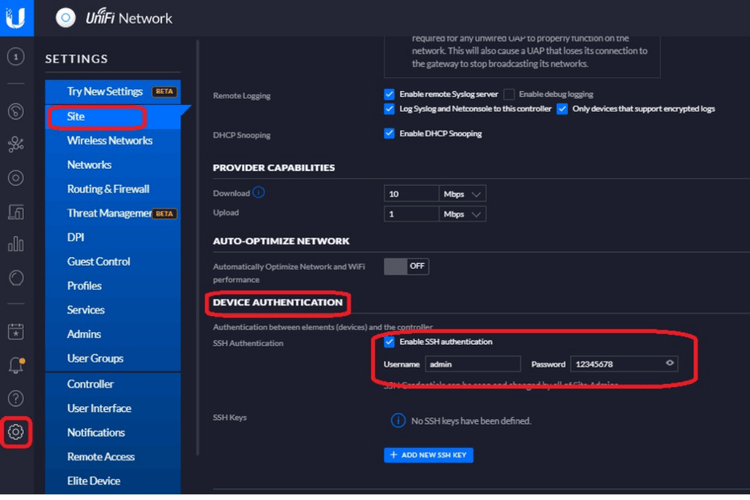Select Site in settings menu

coord(113,117)
